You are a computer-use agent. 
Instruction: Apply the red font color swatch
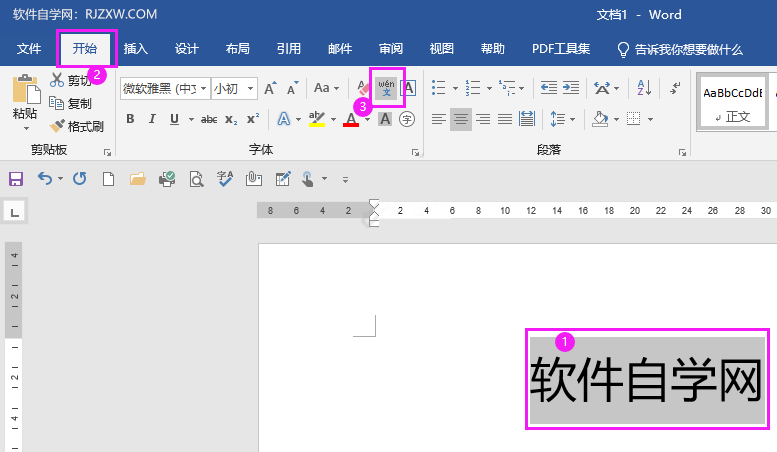[x=350, y=119]
